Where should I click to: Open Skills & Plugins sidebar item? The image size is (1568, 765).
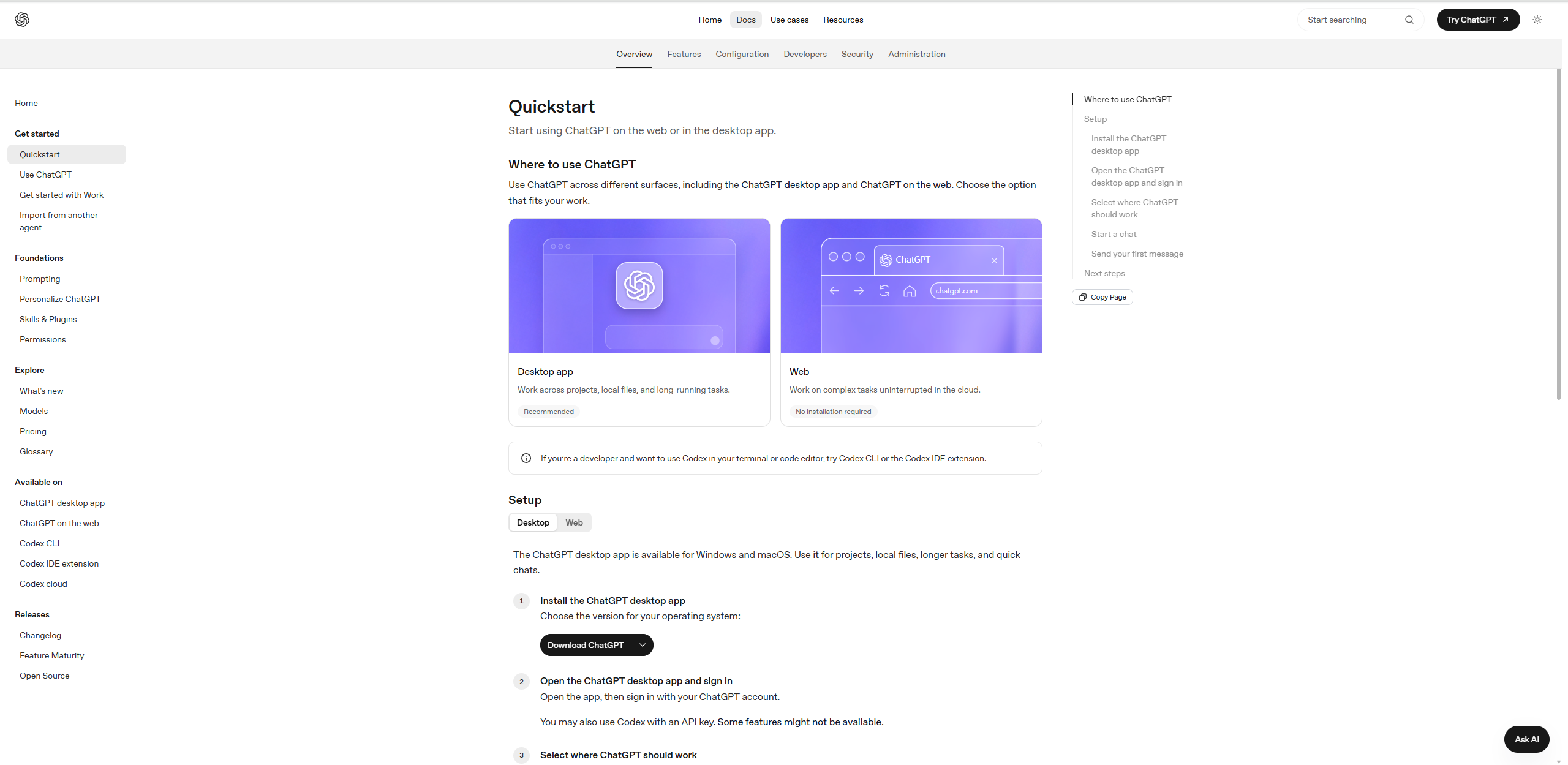(x=48, y=319)
